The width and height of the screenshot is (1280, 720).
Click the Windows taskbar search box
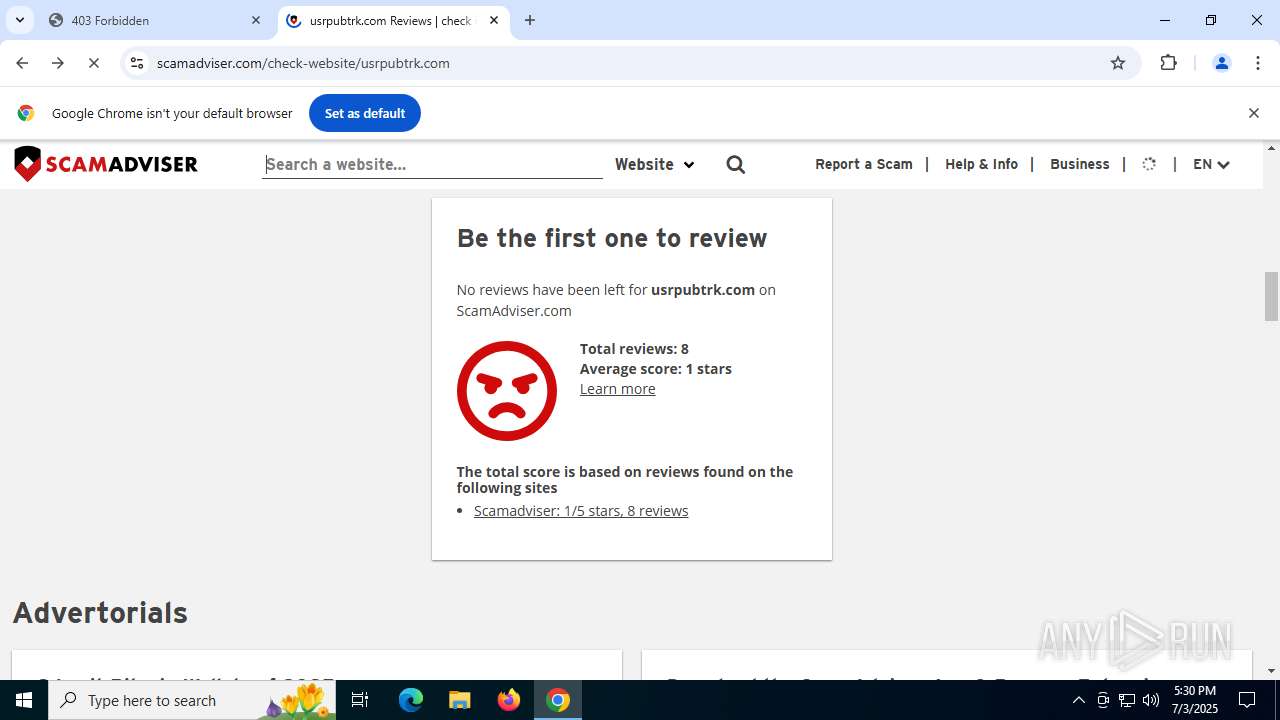point(192,700)
